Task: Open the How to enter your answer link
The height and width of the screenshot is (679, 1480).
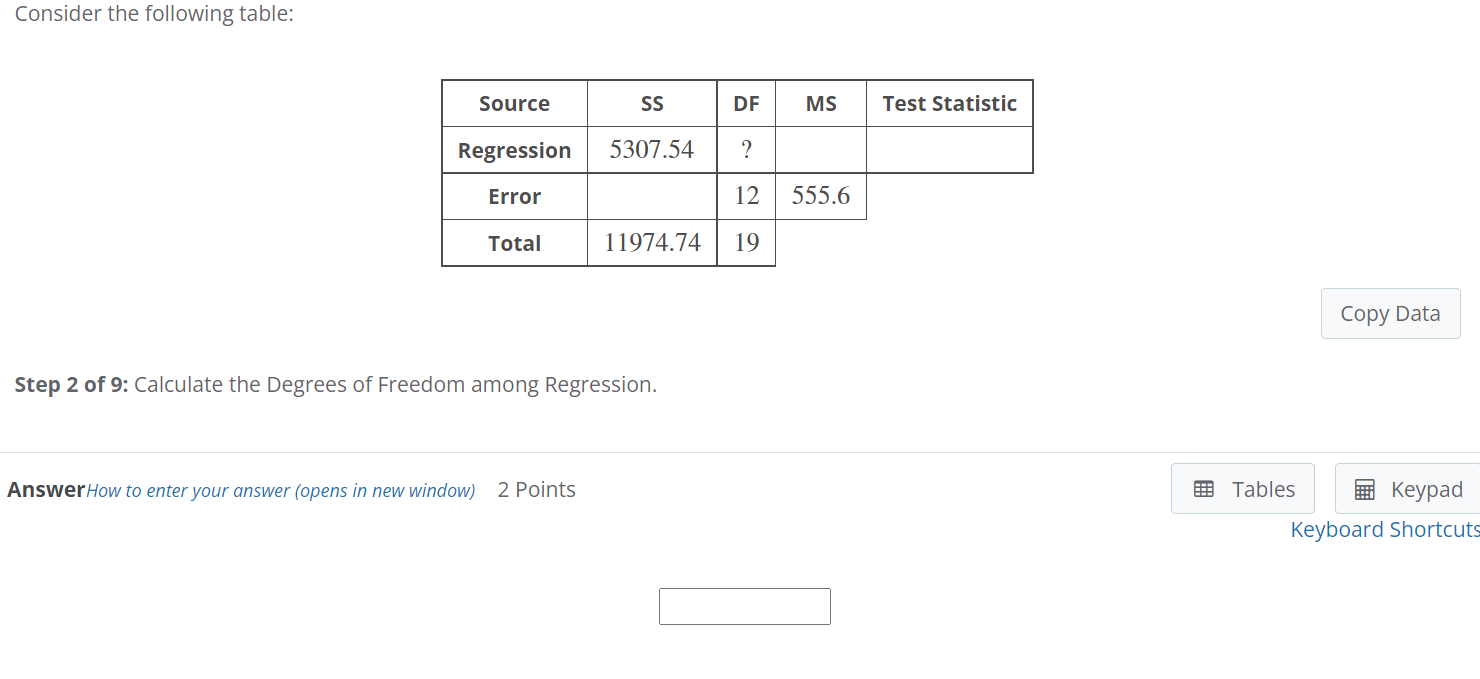Action: point(280,490)
